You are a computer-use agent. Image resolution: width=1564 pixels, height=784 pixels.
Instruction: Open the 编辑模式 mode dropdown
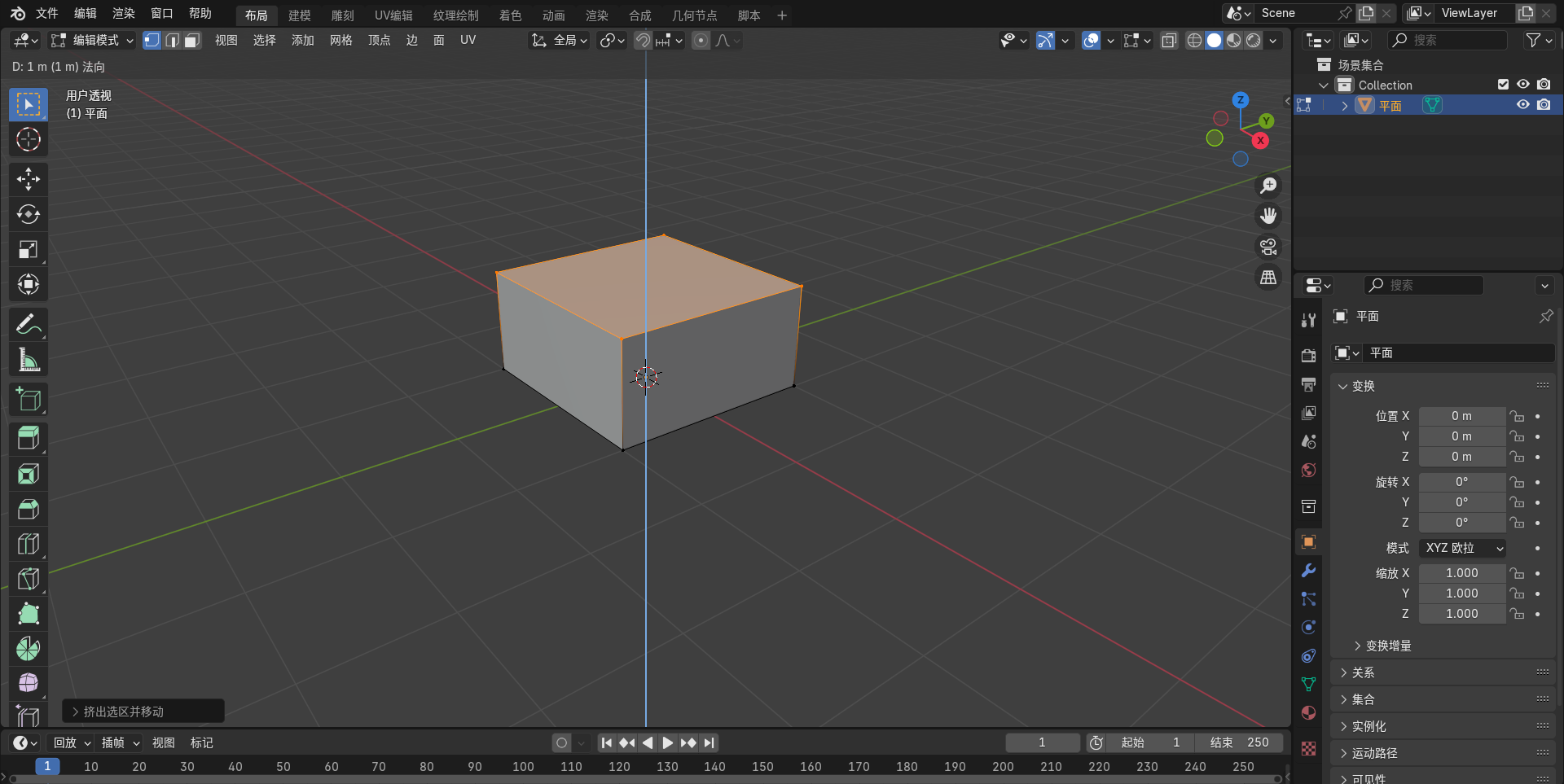pos(91,40)
